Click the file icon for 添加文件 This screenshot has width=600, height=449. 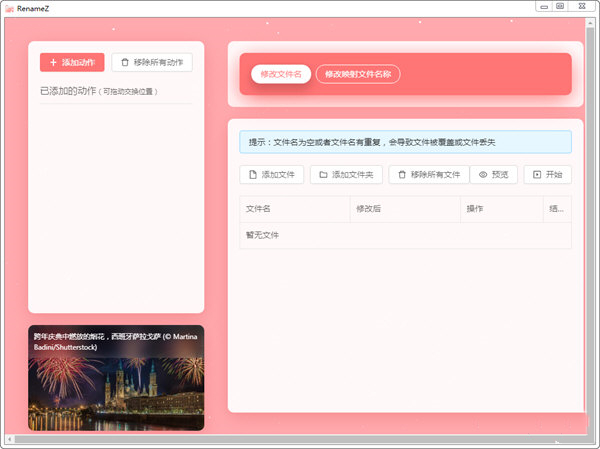click(251, 175)
